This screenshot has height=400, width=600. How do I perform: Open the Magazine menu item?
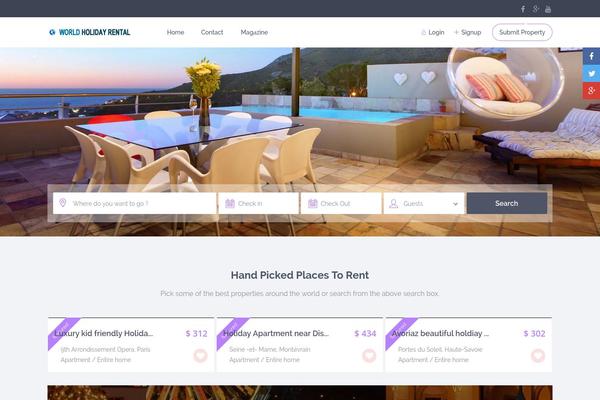(254, 32)
